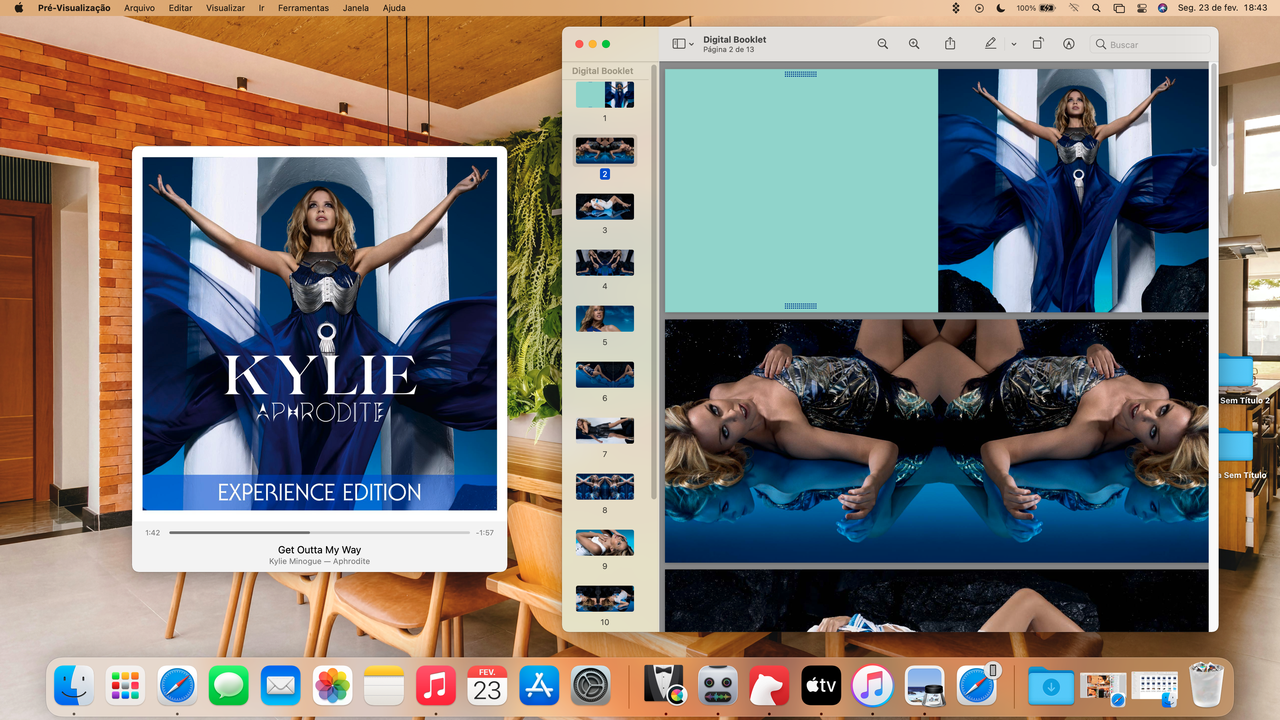Click the battery status indicator
The height and width of the screenshot is (720, 1280).
coord(1036,8)
